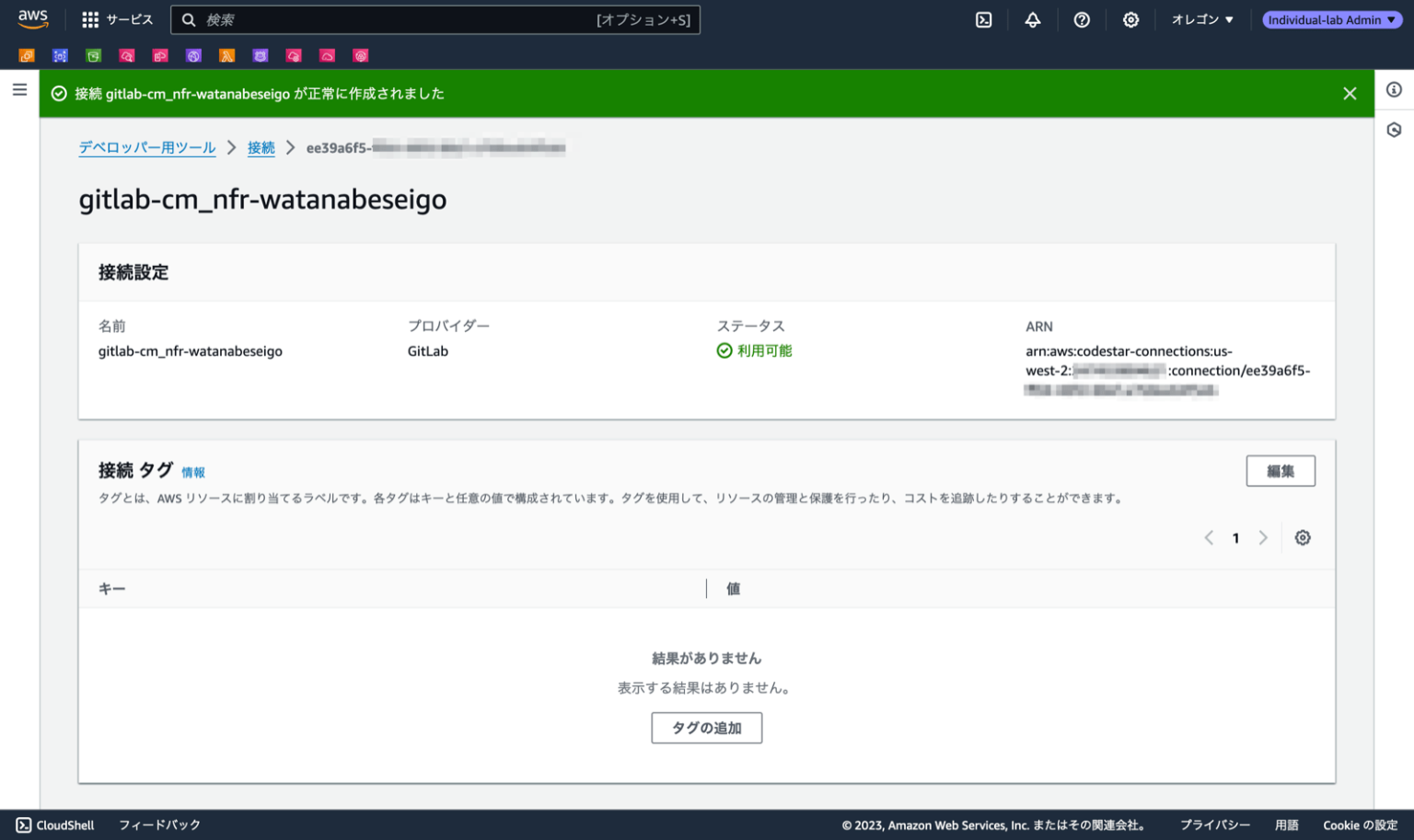Open the help question-mark icon
The height and width of the screenshot is (840, 1414).
coord(1082,18)
